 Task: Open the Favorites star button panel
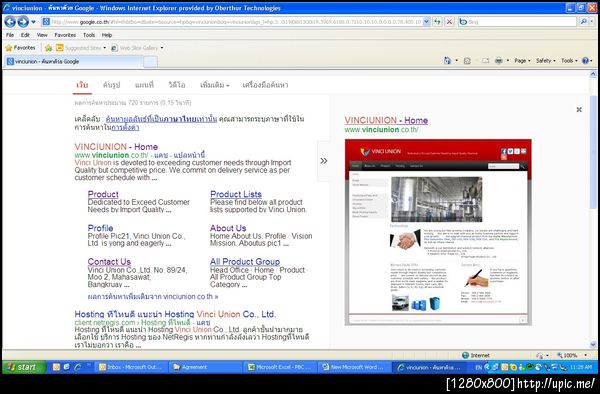coord(21,48)
